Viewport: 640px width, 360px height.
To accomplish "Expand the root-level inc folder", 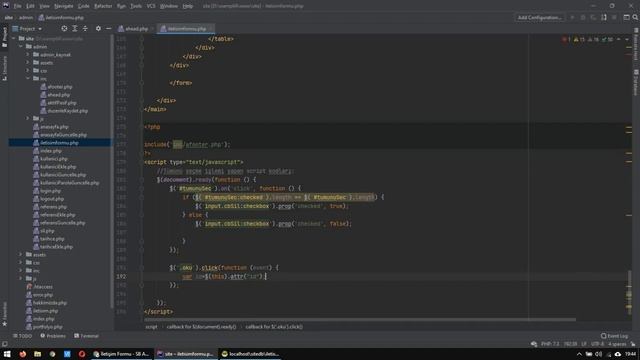I will 21,271.
